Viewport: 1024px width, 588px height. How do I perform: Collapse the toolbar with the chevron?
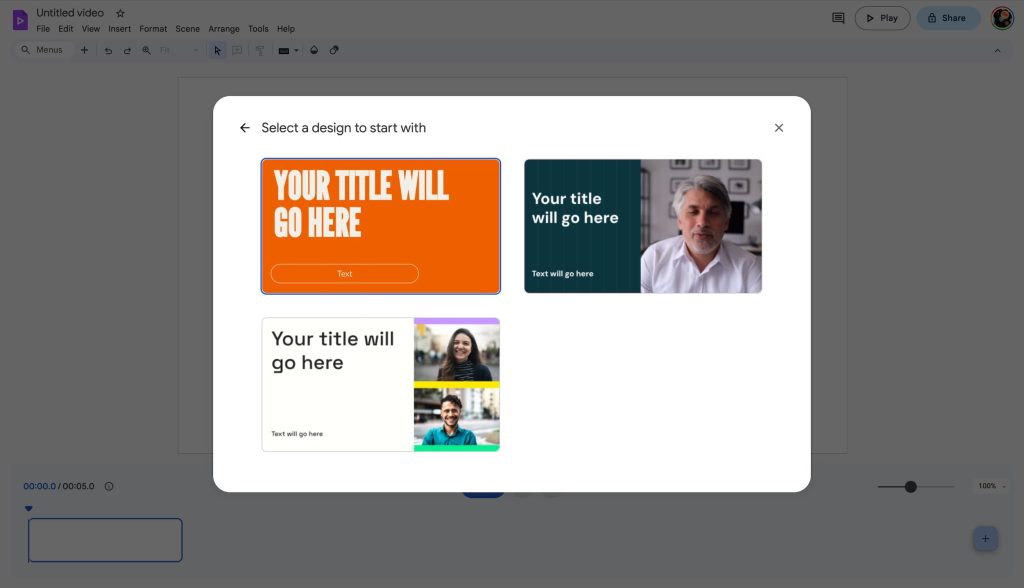[997, 50]
